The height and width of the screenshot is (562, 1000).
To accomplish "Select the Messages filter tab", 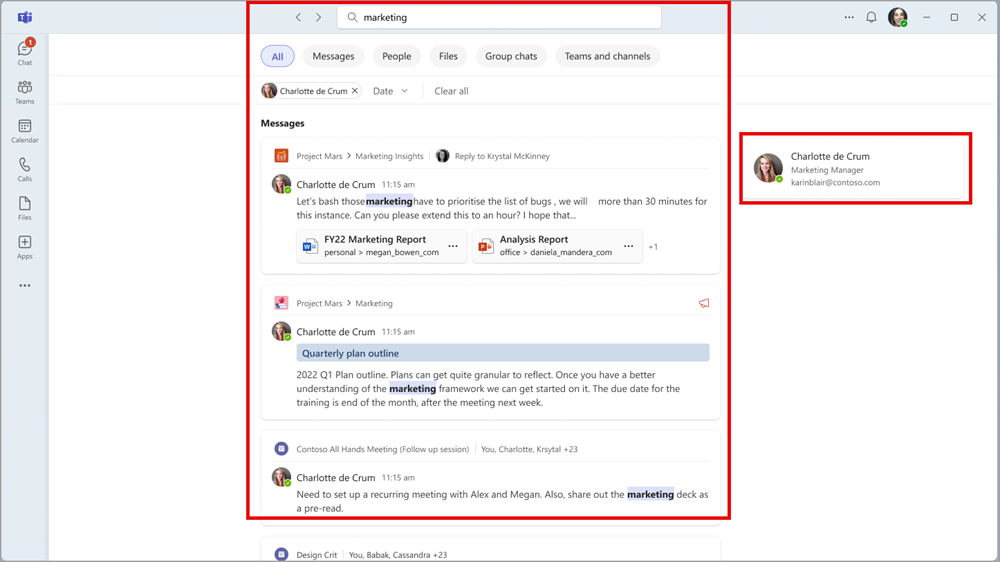I will click(x=333, y=56).
